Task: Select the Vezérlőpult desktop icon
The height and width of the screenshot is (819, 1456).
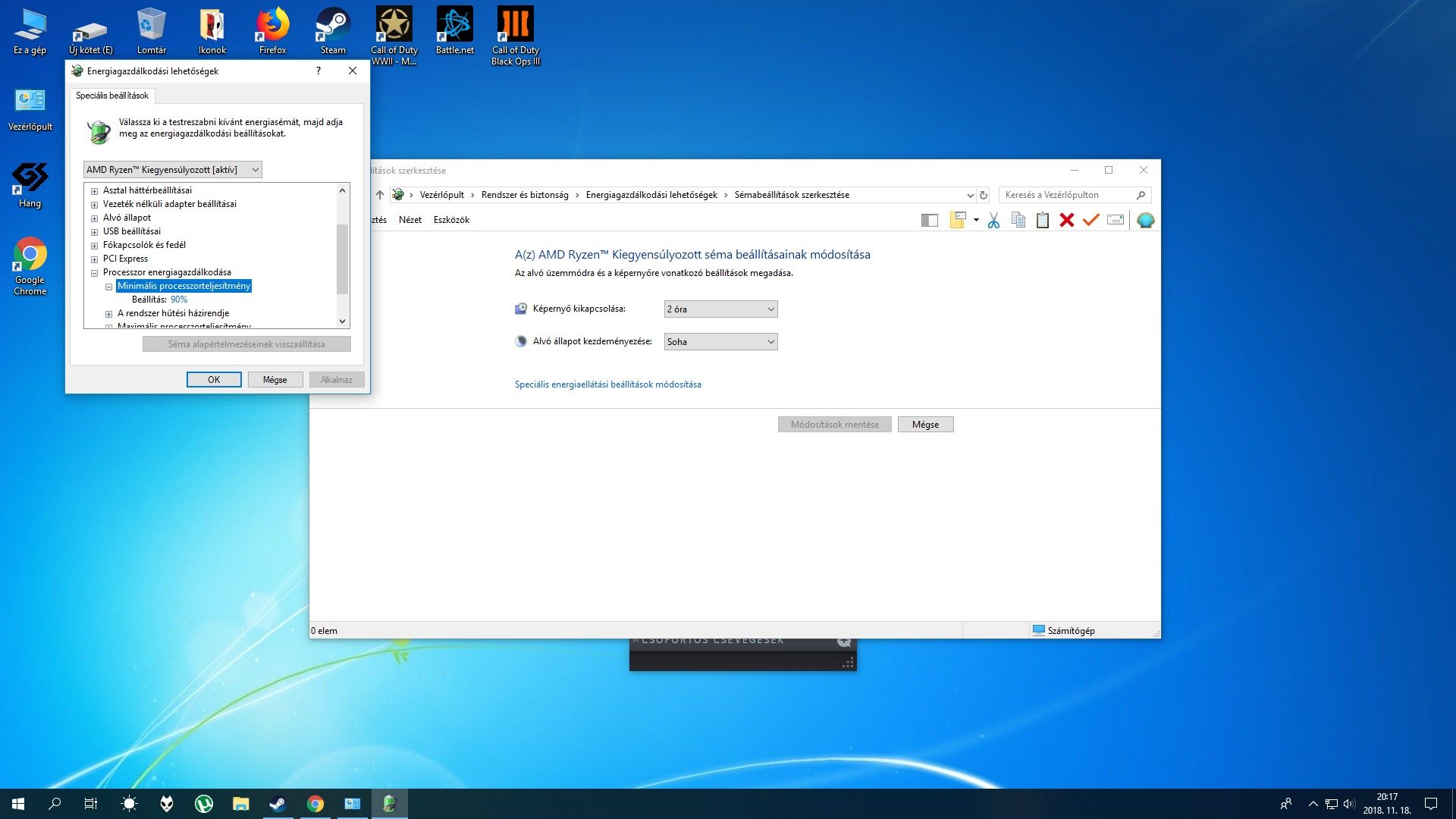Action: tap(30, 109)
